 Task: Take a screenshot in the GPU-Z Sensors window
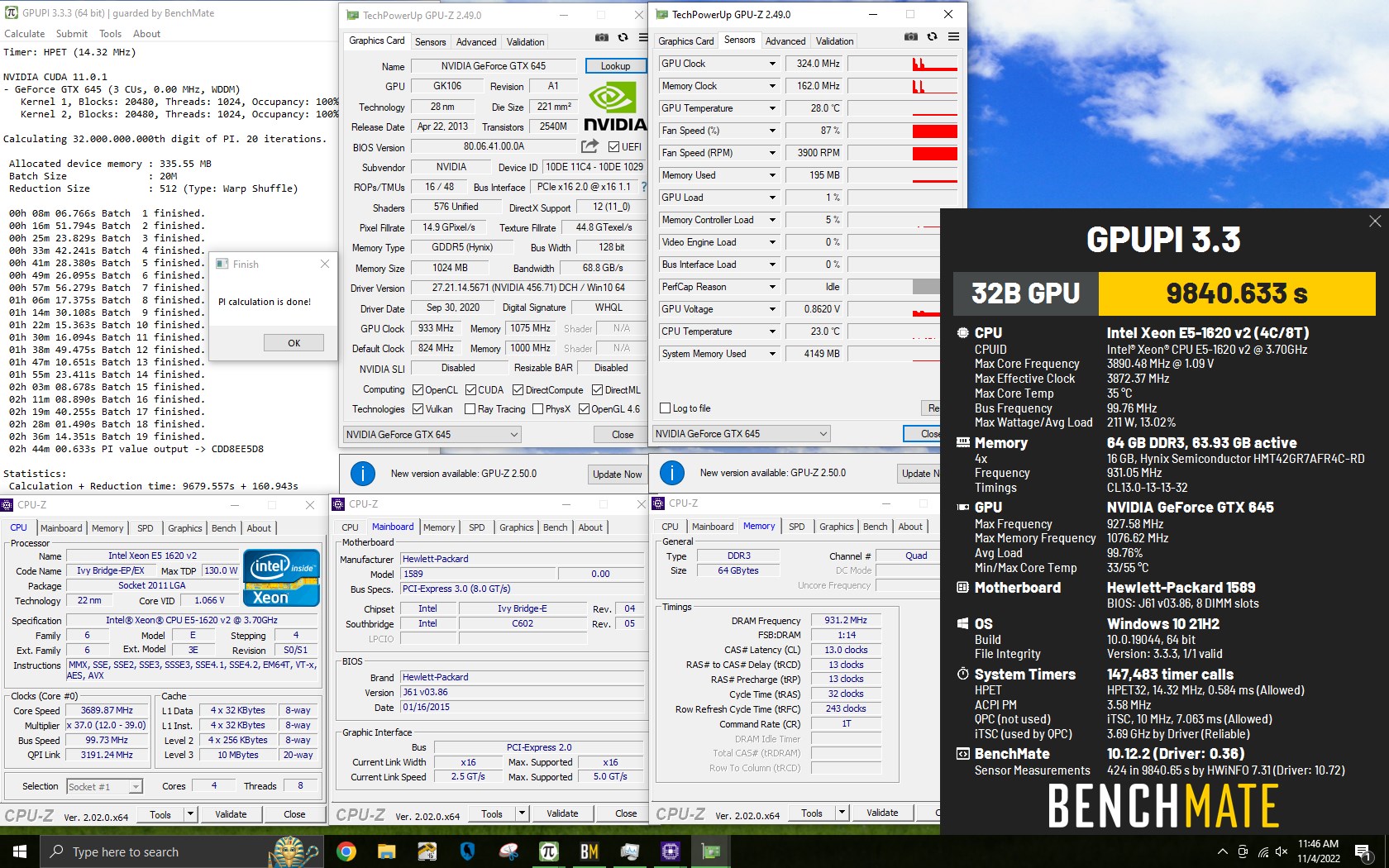coord(910,36)
